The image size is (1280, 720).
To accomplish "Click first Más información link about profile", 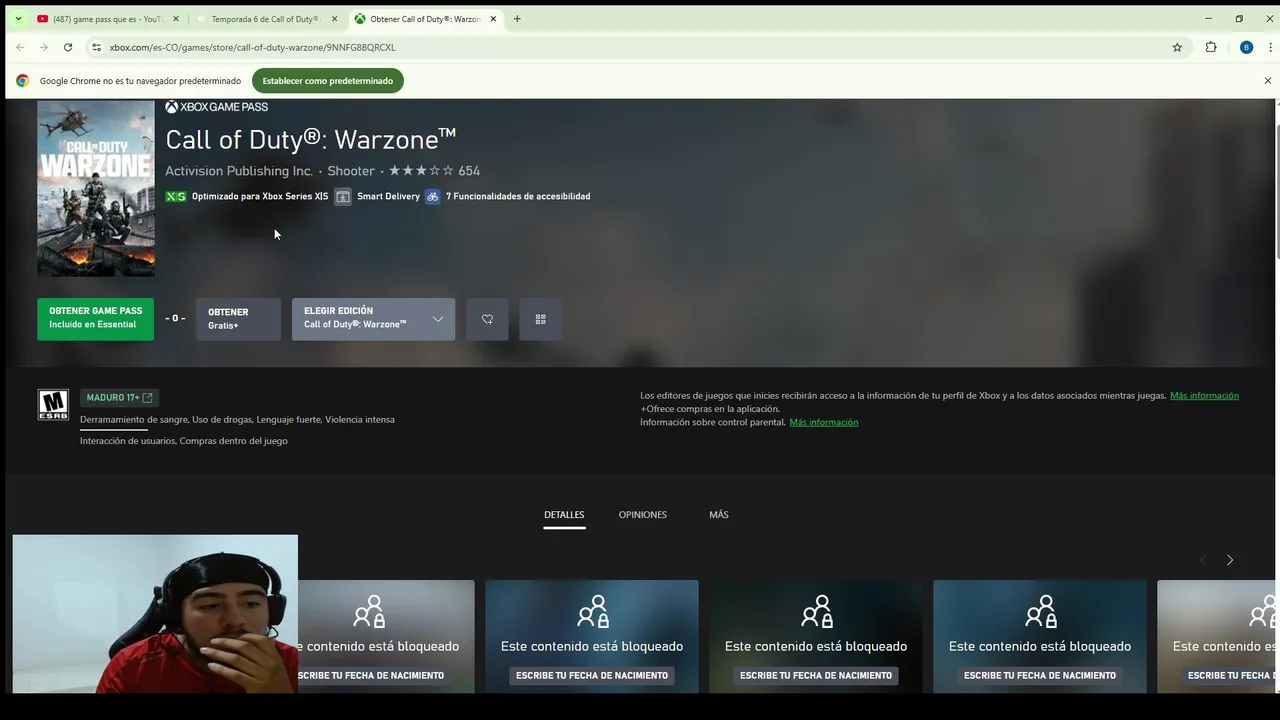I will coord(1204,396).
